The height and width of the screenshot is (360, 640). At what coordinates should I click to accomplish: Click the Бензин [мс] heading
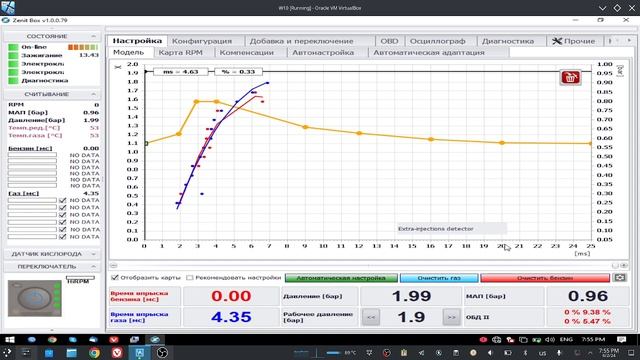click(30, 148)
